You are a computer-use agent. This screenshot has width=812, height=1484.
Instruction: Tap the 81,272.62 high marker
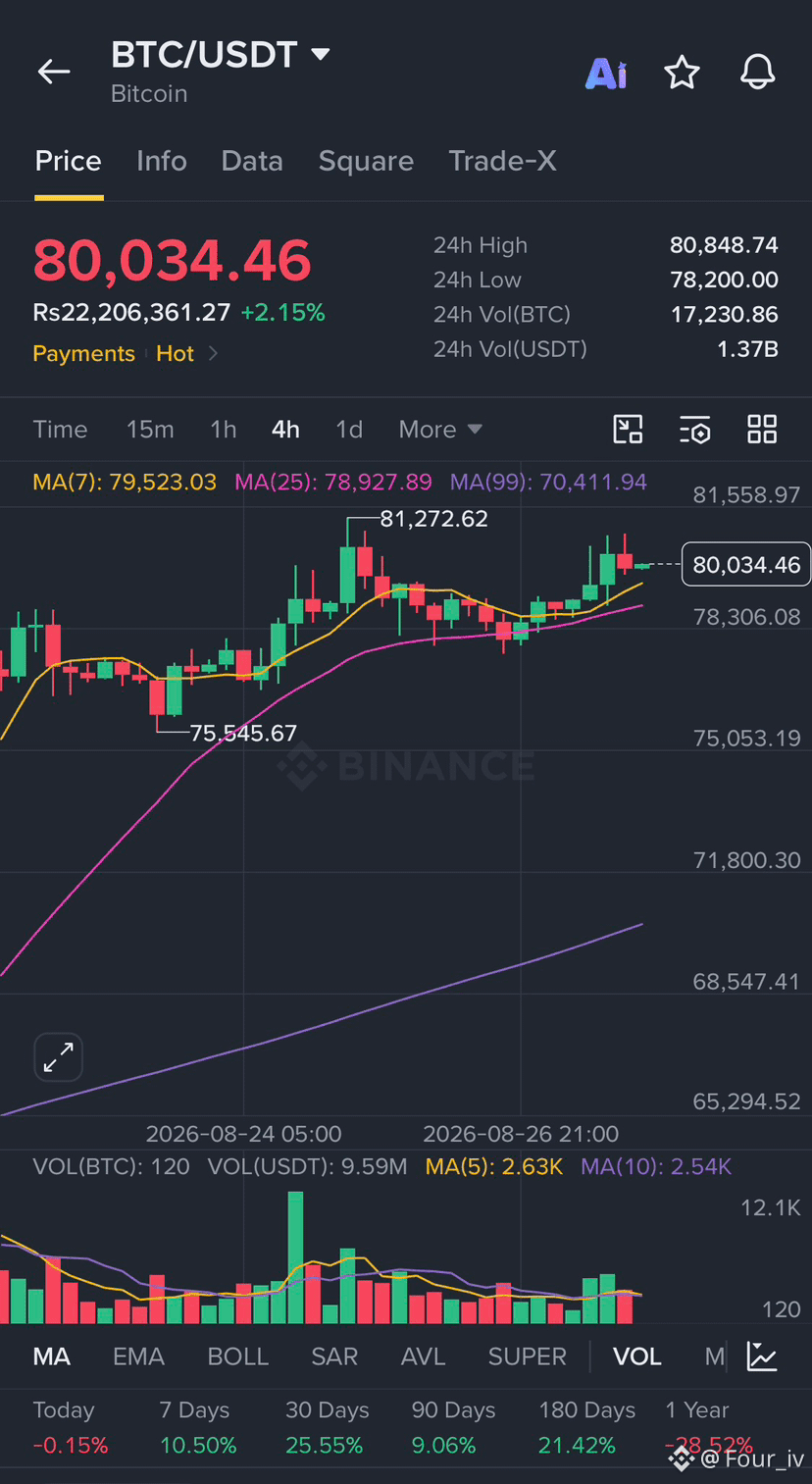433,519
